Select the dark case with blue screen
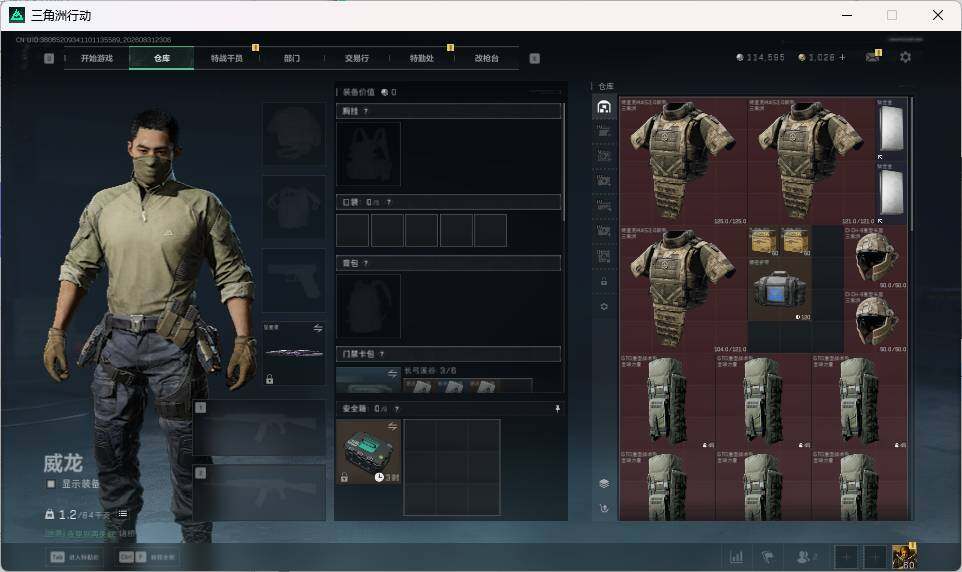This screenshot has height=572, width=962. 779,289
